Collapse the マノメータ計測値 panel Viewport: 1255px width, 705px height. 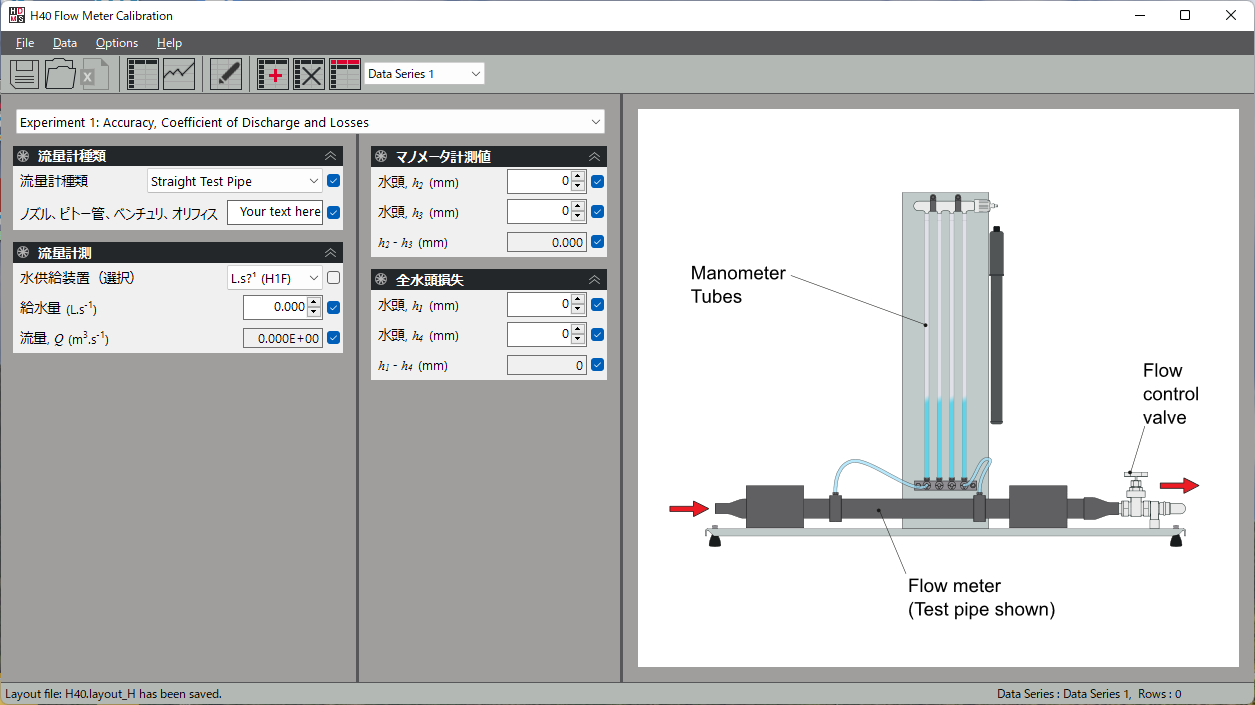594,156
